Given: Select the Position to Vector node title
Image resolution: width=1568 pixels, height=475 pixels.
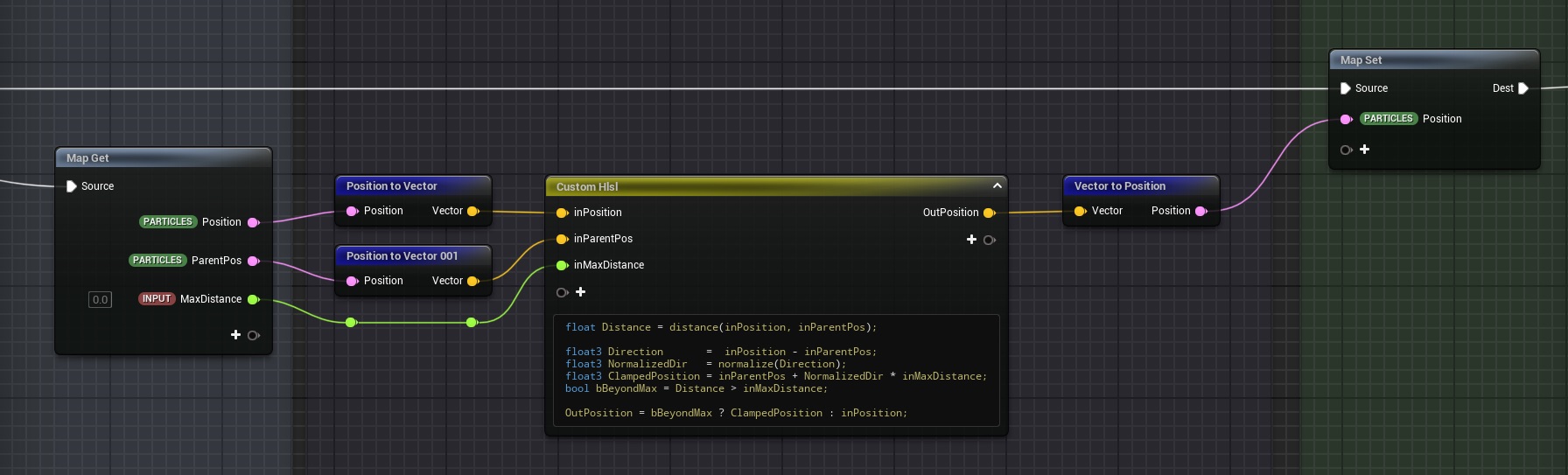Looking at the screenshot, I should [x=391, y=186].
